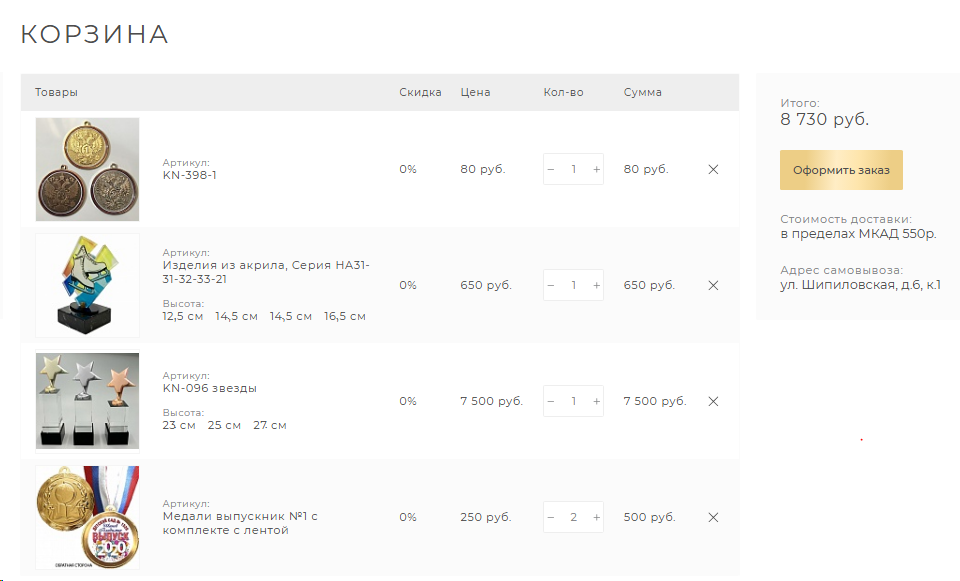Increase quantity of graduate medals
The image size is (960, 581).
596,517
